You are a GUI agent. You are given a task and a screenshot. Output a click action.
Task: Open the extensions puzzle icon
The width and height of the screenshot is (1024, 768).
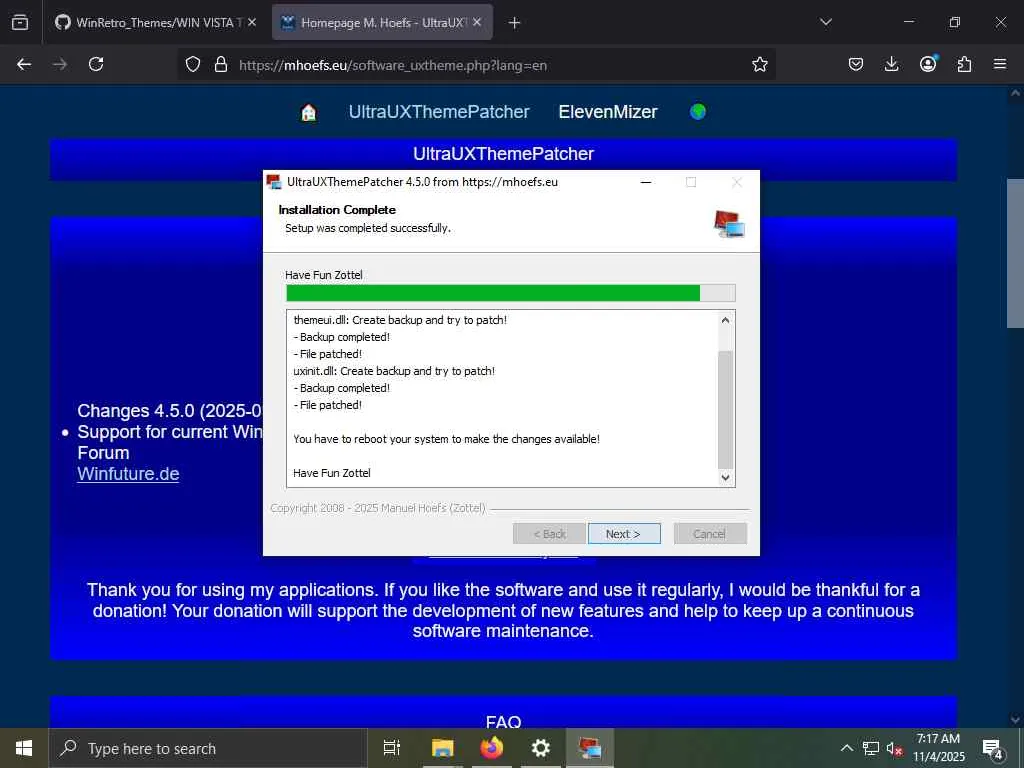tap(964, 64)
